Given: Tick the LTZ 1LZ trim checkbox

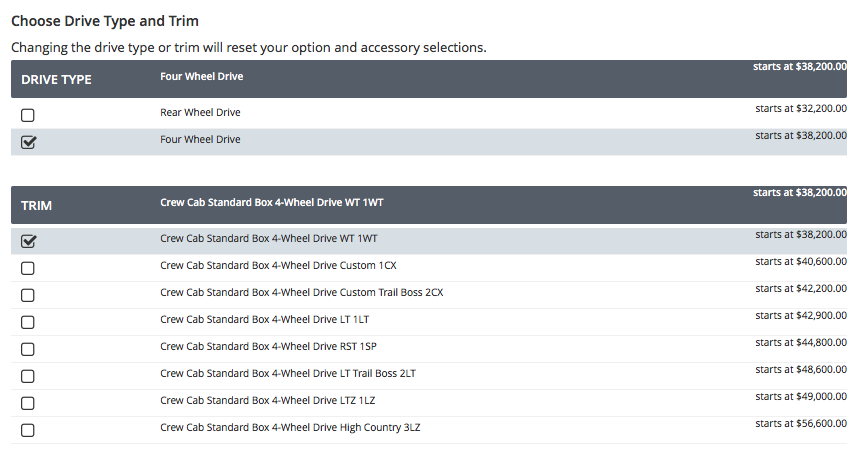Looking at the screenshot, I should [x=28, y=403].
